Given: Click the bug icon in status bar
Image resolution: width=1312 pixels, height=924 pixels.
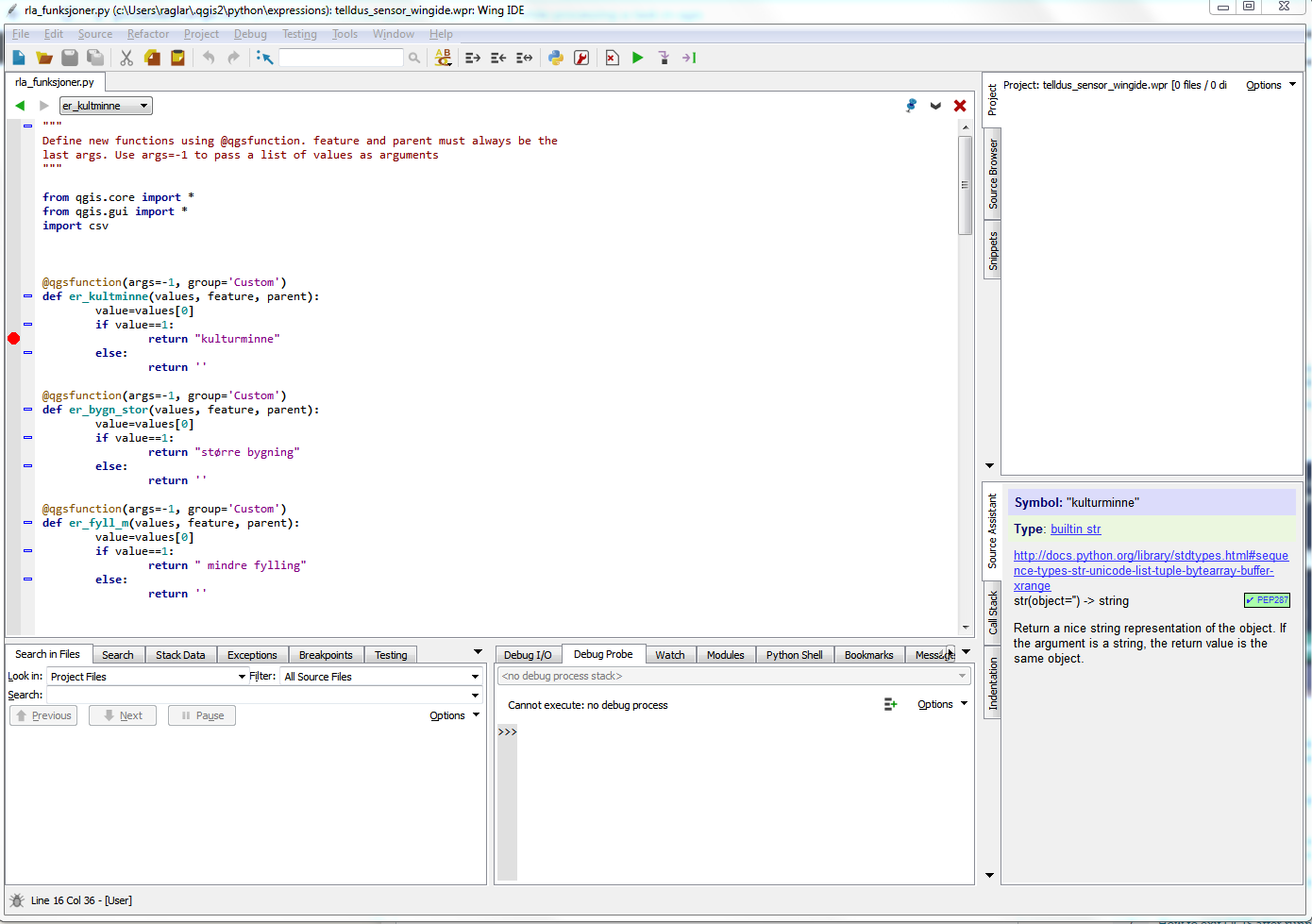Looking at the screenshot, I should tap(17, 900).
